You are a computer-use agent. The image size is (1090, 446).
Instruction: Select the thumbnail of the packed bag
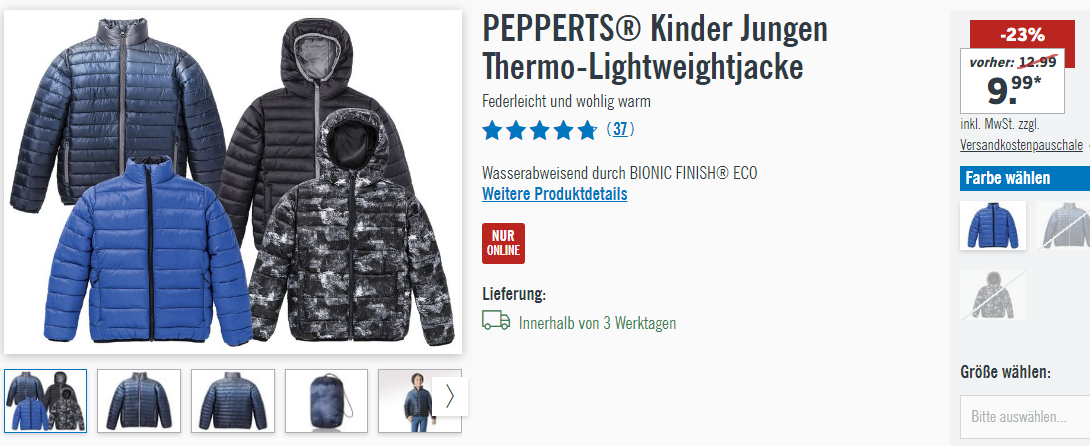point(327,401)
